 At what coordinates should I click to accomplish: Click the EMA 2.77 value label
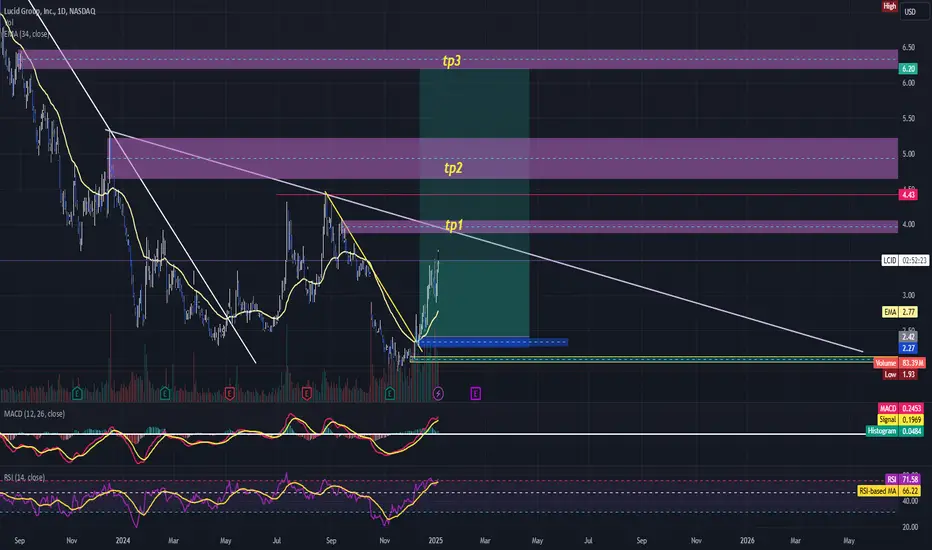[900, 312]
